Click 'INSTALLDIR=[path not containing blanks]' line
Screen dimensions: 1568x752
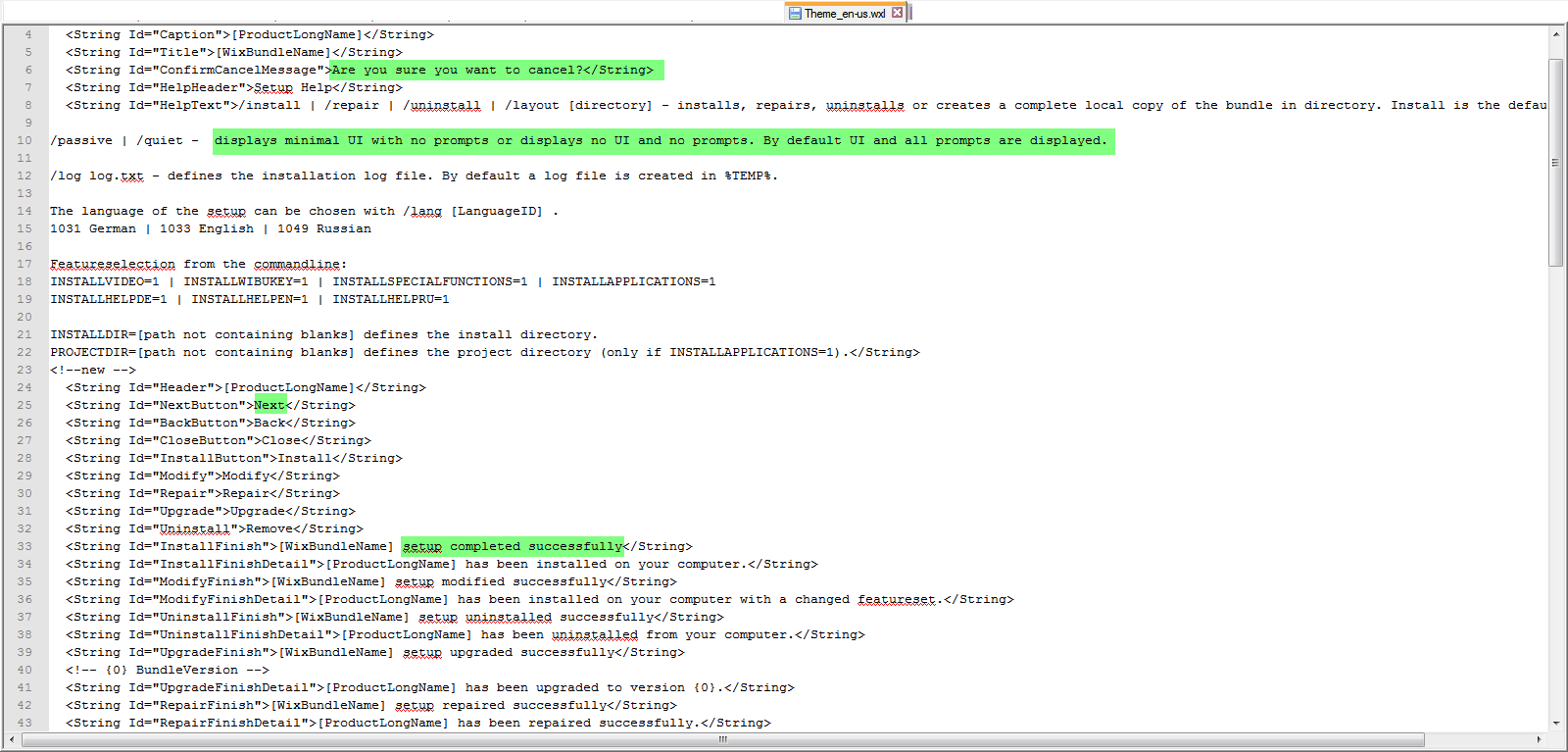click(323, 334)
